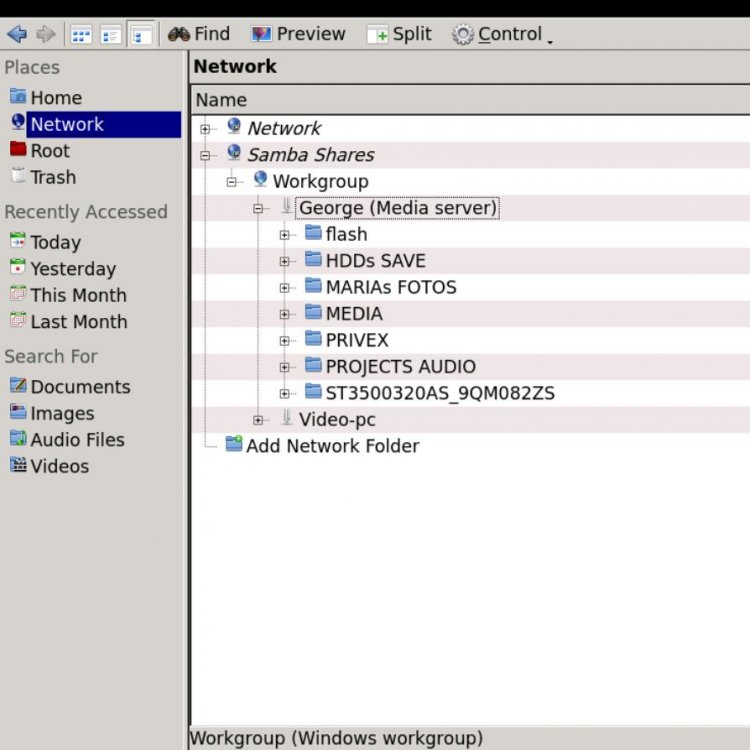Expand the MEDIA folder
The height and width of the screenshot is (750, 750).
tap(285, 314)
